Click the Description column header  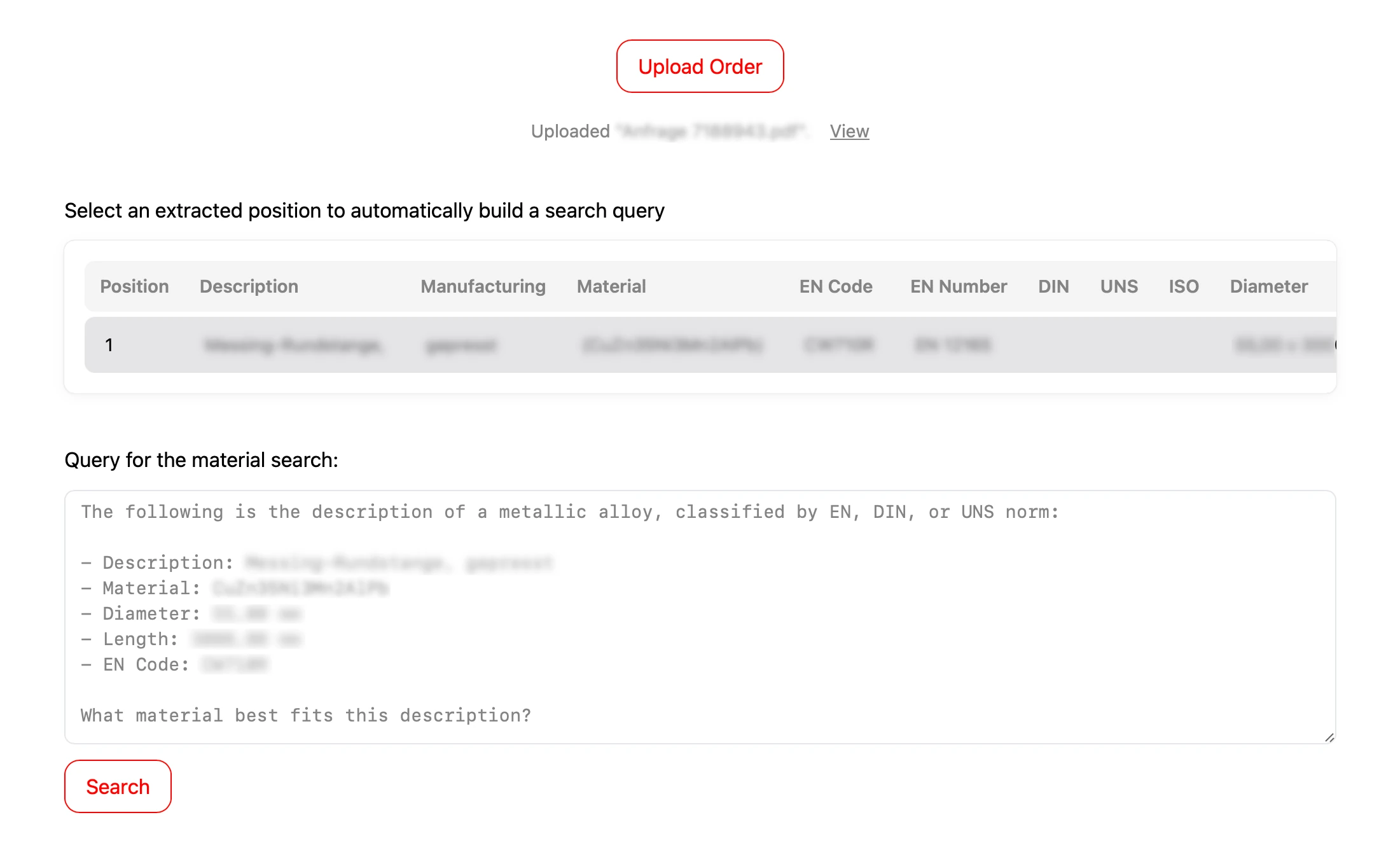(249, 286)
